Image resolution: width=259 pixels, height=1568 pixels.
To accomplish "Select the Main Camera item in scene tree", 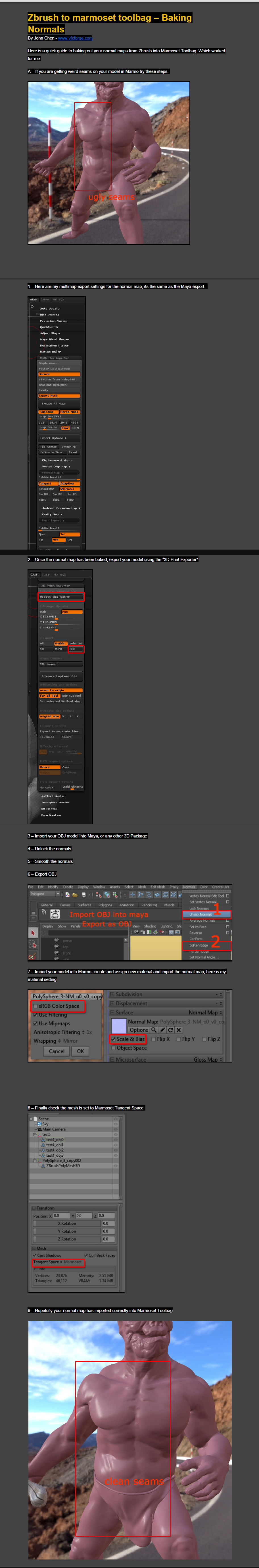I will pyautogui.click(x=53, y=1129).
